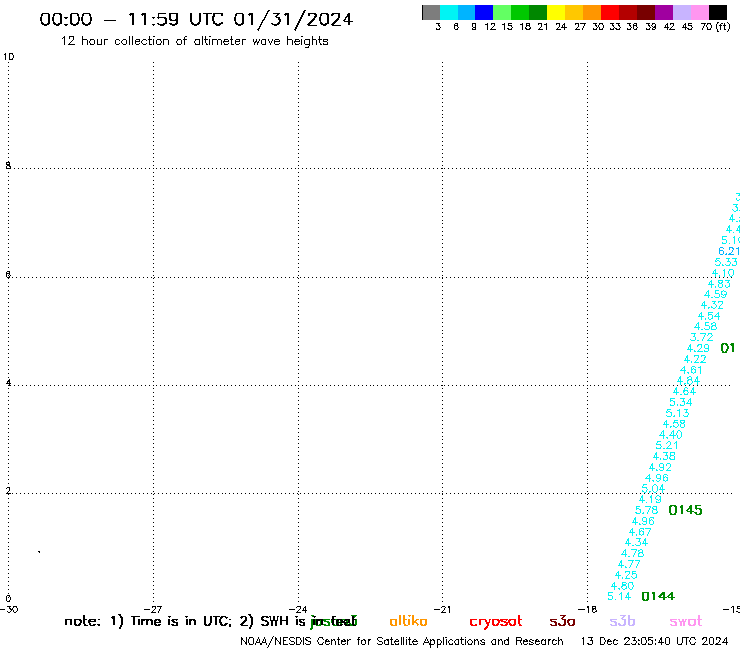Click the wave height value 4.64
The image size is (740, 650).
point(684,392)
